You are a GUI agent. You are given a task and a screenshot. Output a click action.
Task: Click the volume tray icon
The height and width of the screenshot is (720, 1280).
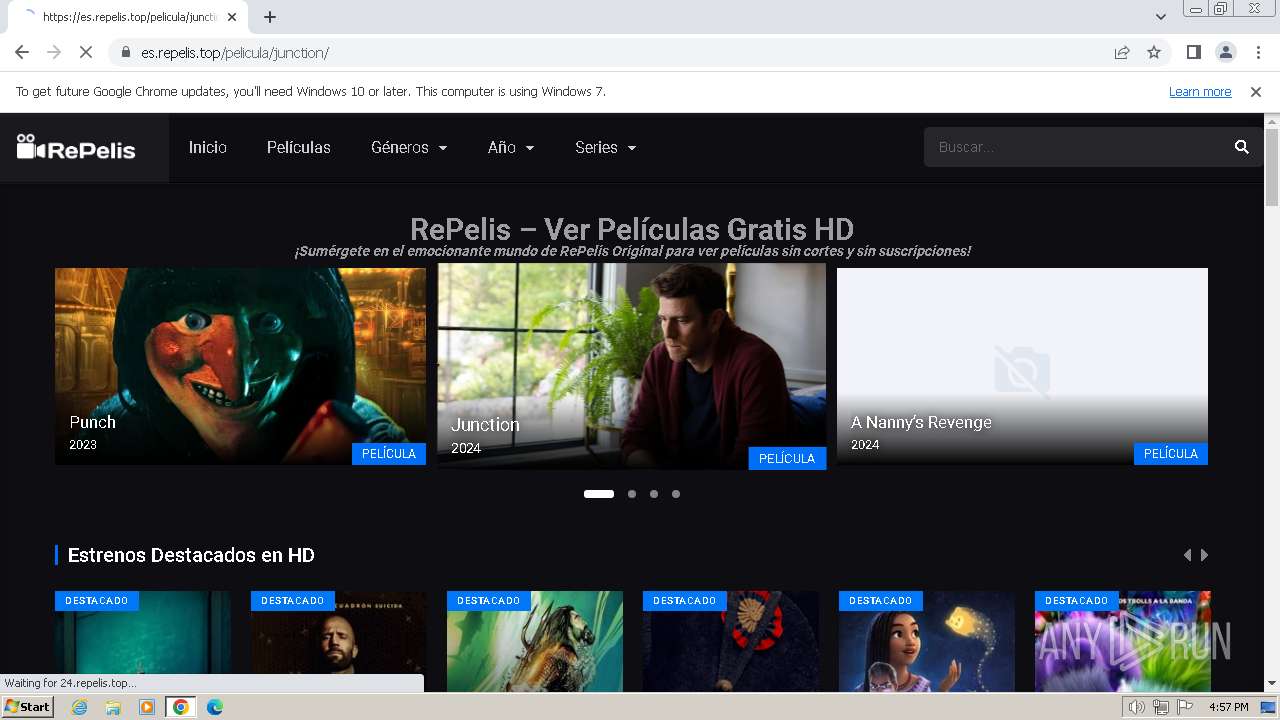(x=1136, y=707)
